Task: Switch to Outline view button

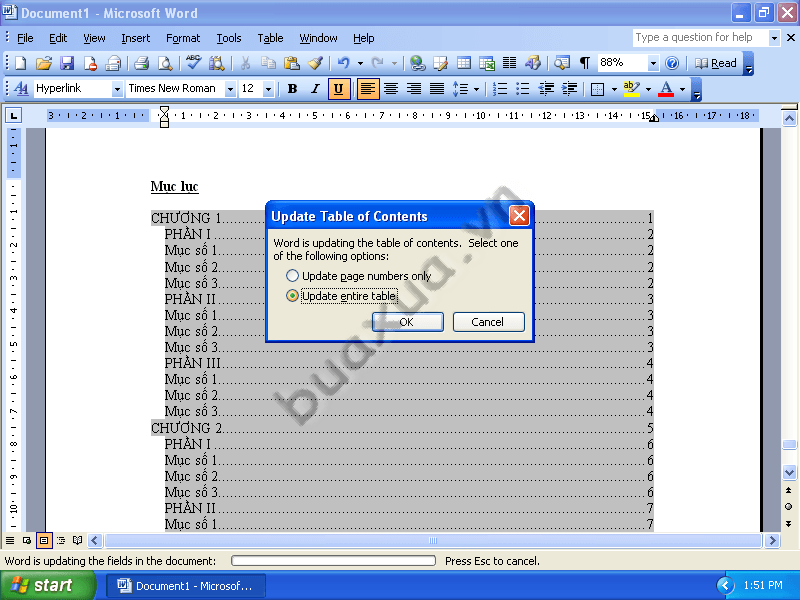Action: pos(61,540)
